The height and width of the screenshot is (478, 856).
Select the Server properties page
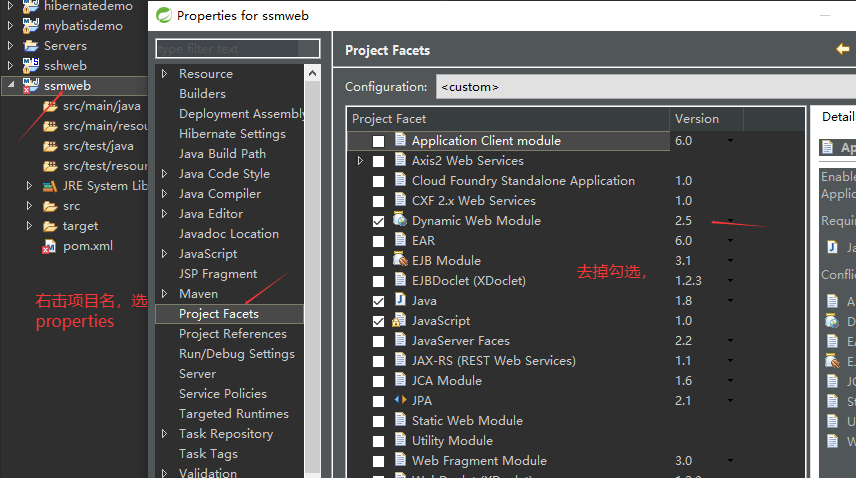[x=197, y=374]
